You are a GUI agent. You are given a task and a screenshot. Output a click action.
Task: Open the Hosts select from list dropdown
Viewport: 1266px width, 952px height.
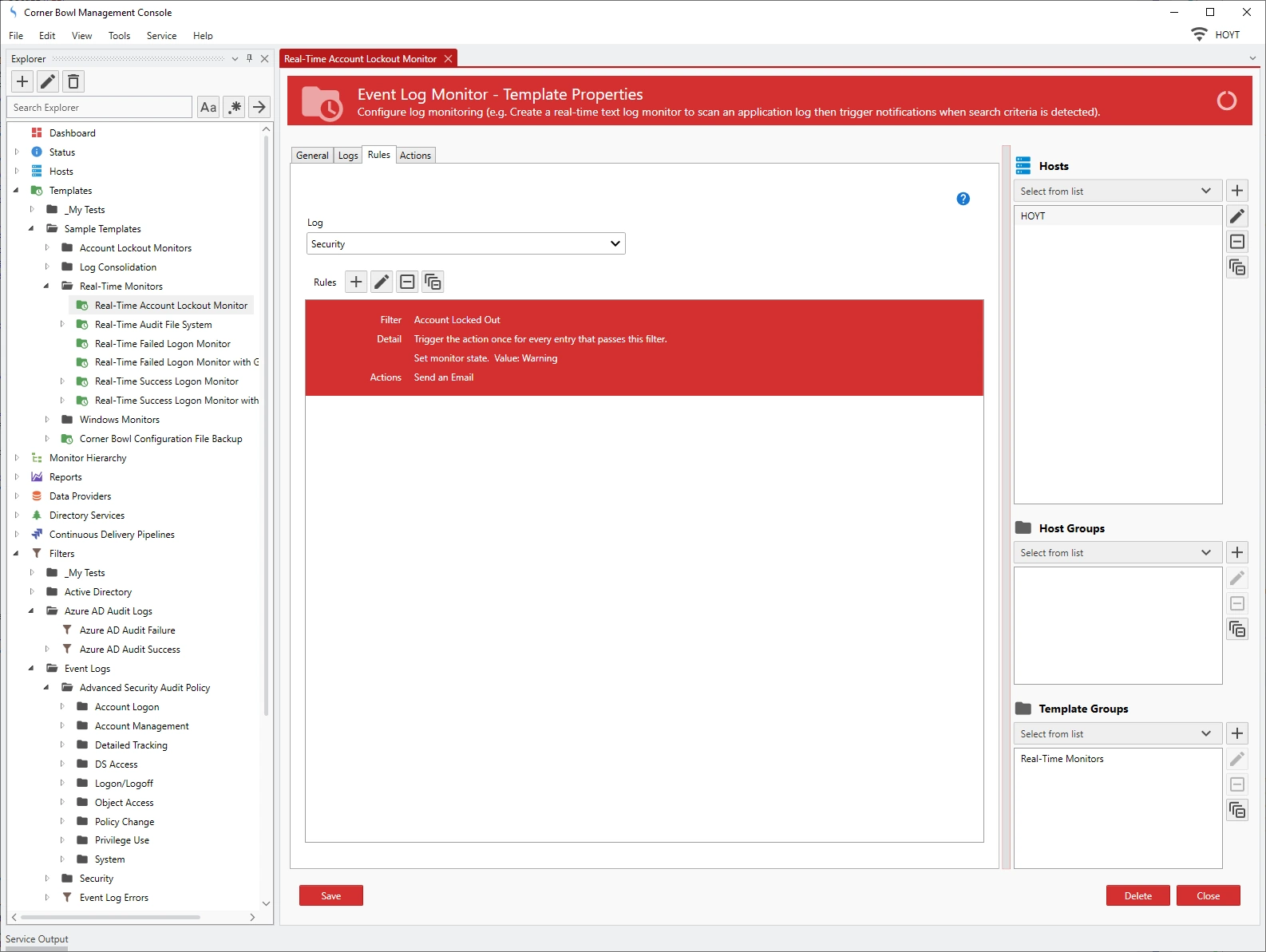[1117, 192]
